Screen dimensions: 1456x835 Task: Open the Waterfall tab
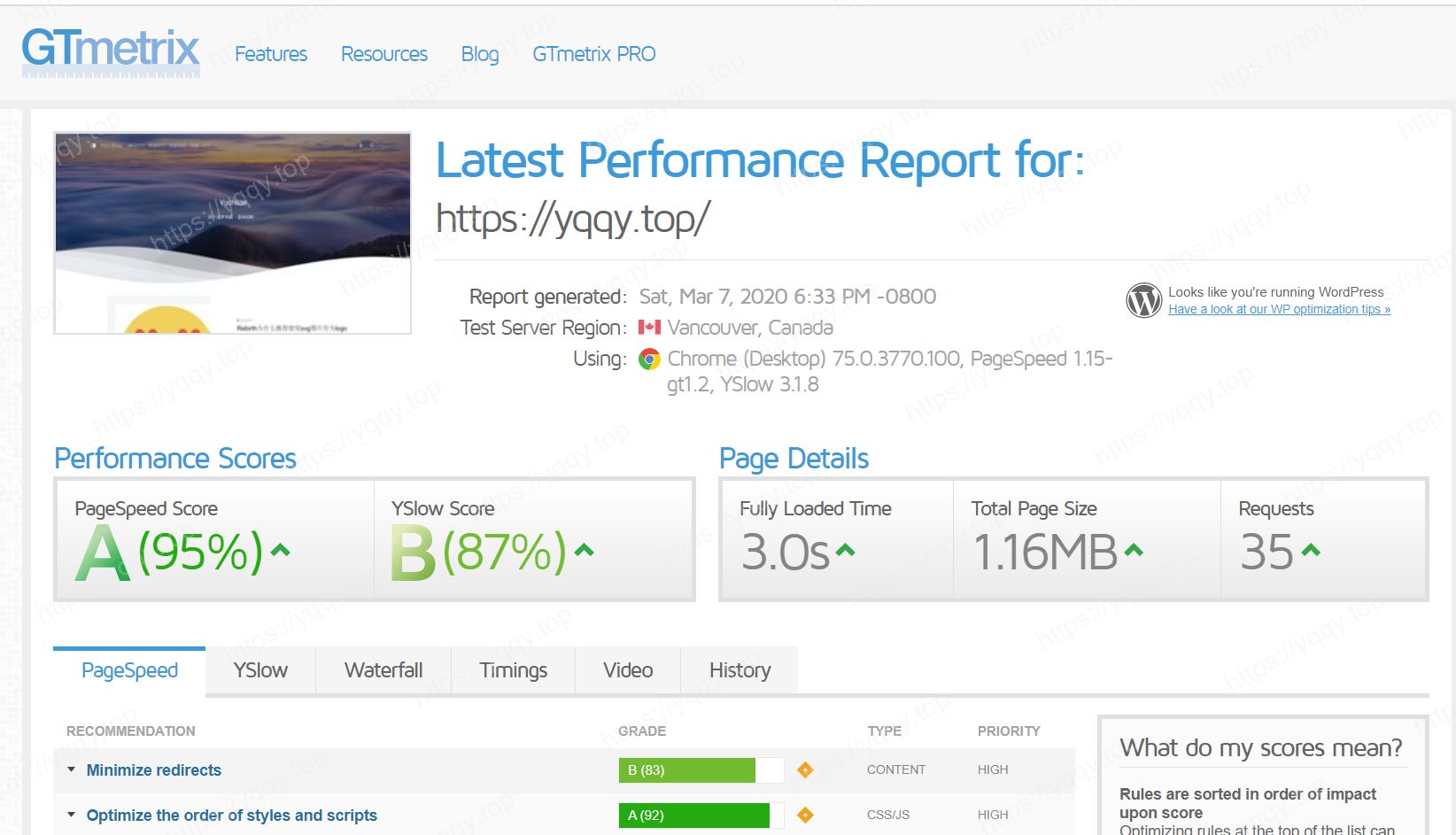(383, 670)
